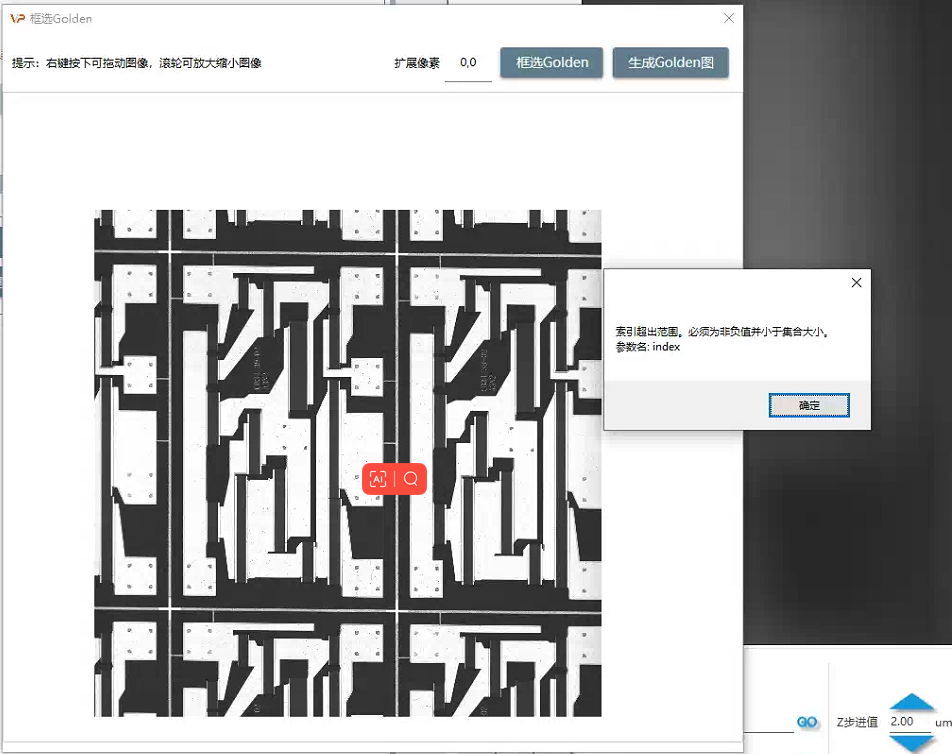
Task: Click the 扩展像素 label
Action: point(416,63)
